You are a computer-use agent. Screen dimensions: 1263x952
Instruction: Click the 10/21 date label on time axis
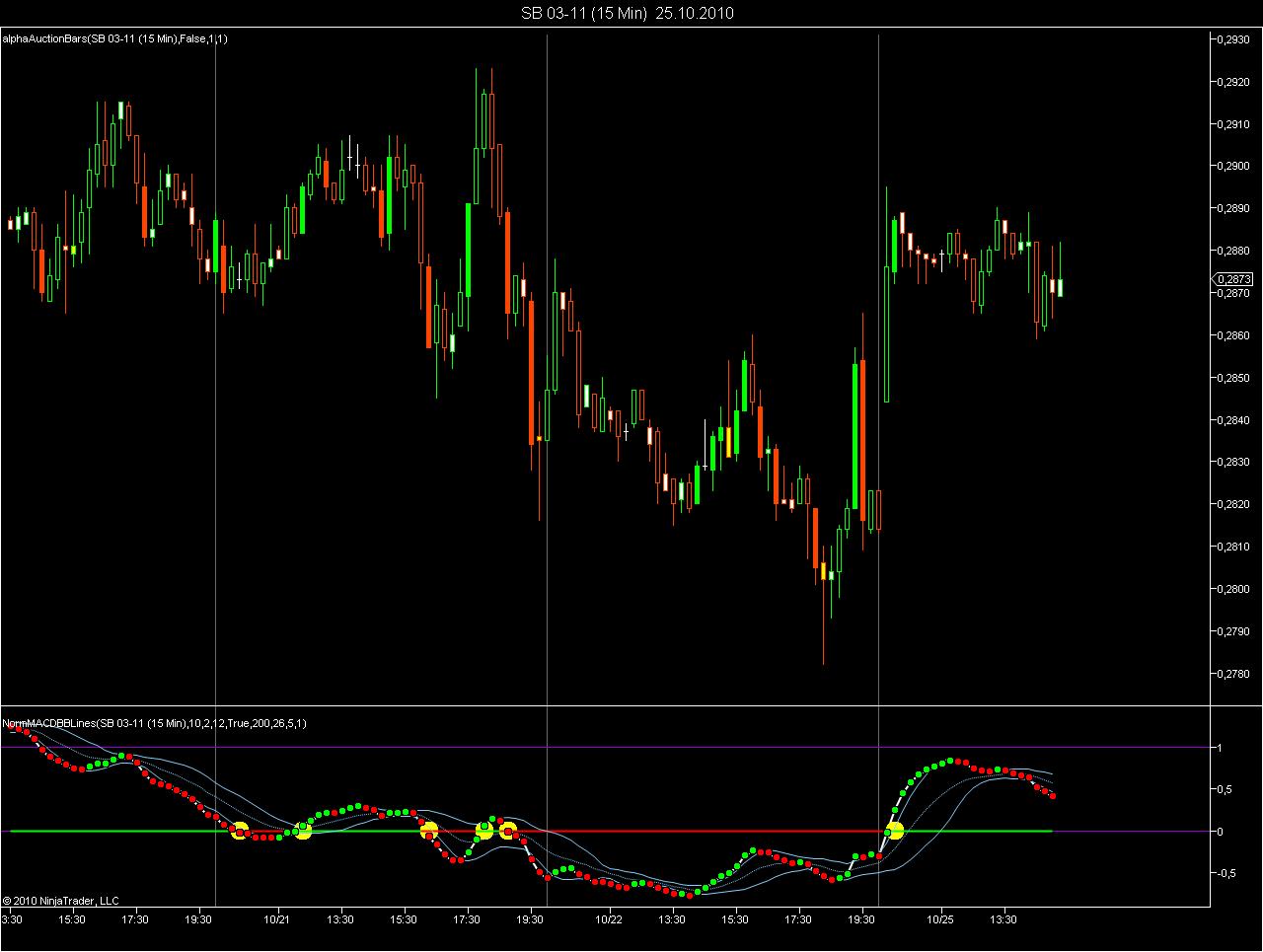click(x=277, y=919)
